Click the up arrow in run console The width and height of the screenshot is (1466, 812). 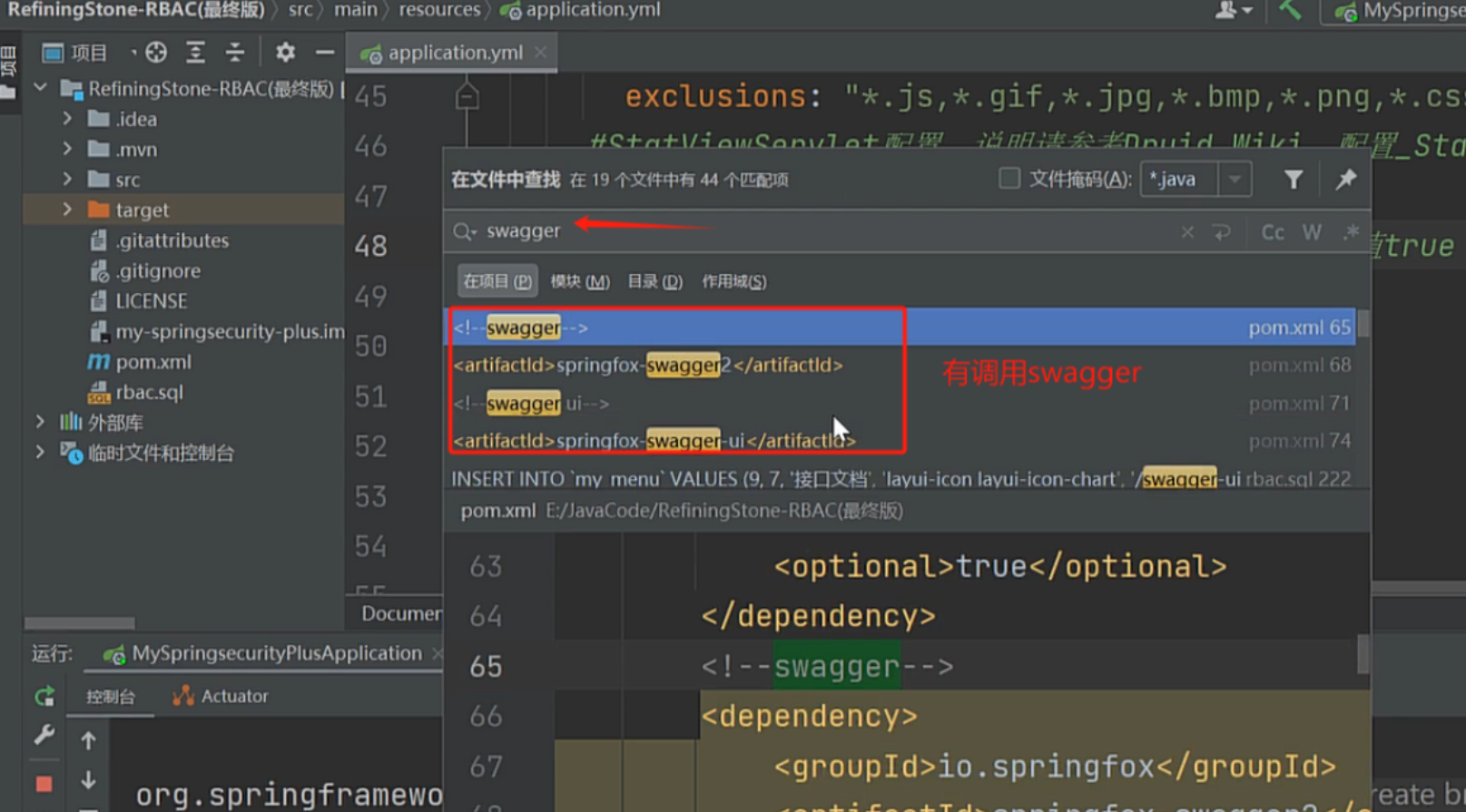pyautogui.click(x=88, y=741)
